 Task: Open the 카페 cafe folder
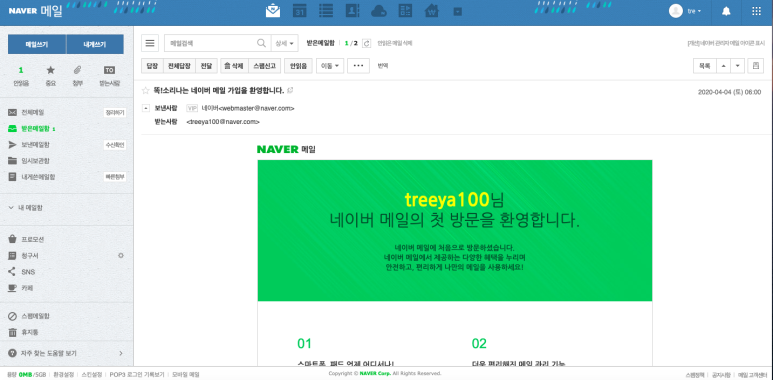pyautogui.click(x=27, y=288)
